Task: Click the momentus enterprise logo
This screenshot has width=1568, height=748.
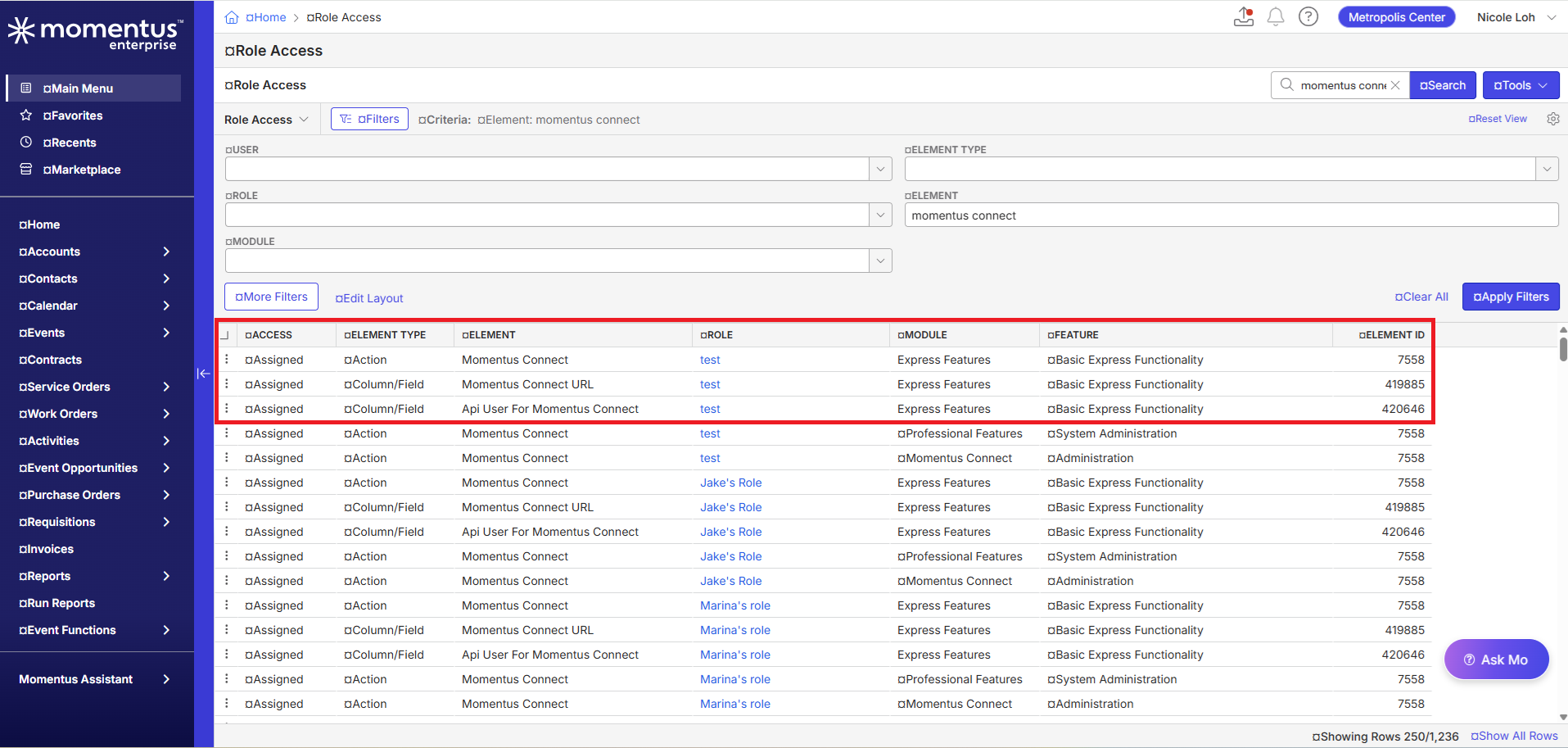Action: click(96, 34)
